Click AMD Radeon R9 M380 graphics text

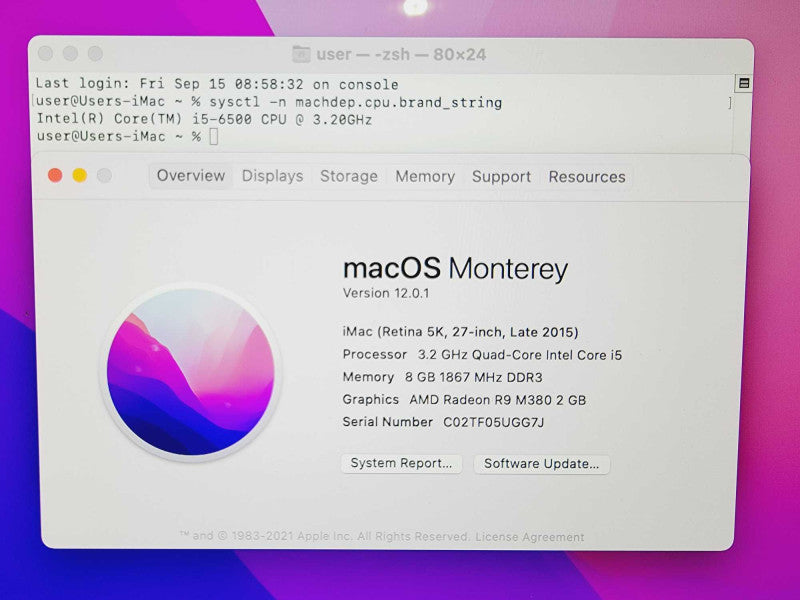[x=497, y=400]
